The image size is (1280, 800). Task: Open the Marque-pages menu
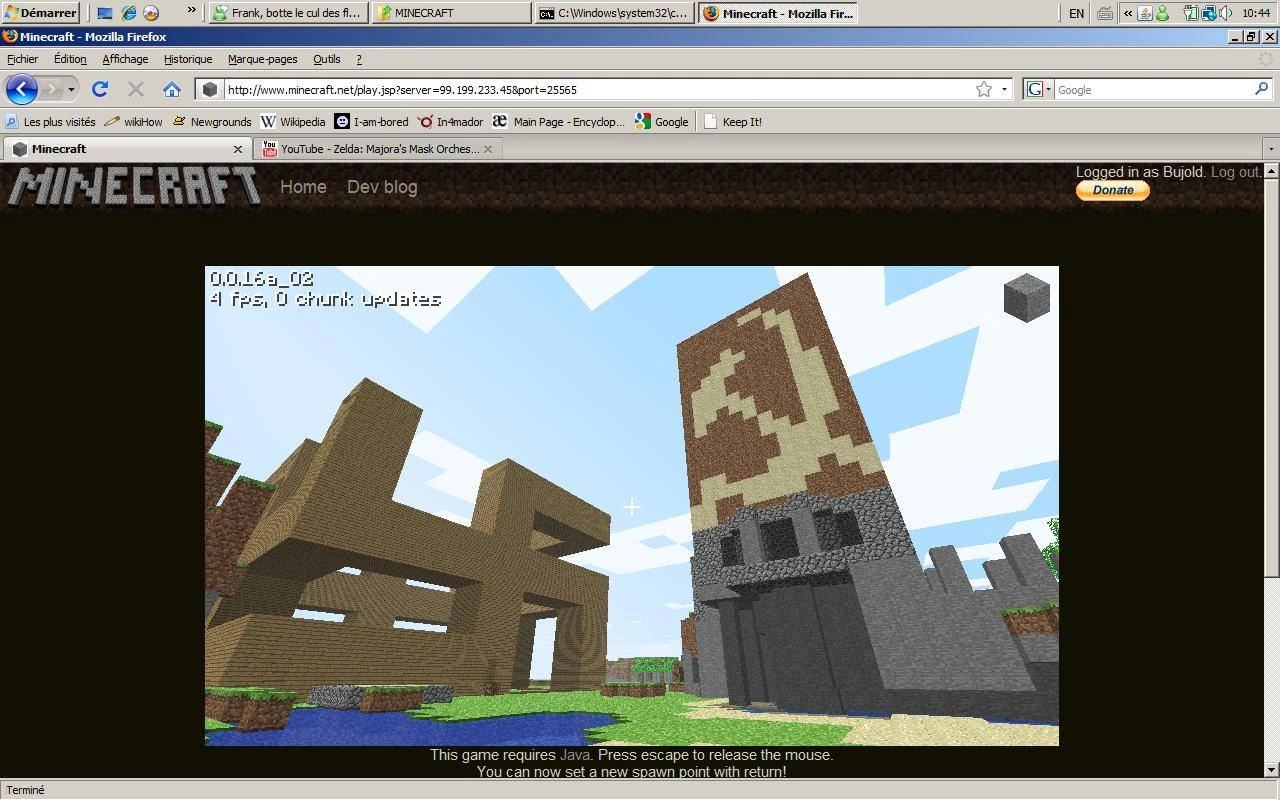point(263,59)
